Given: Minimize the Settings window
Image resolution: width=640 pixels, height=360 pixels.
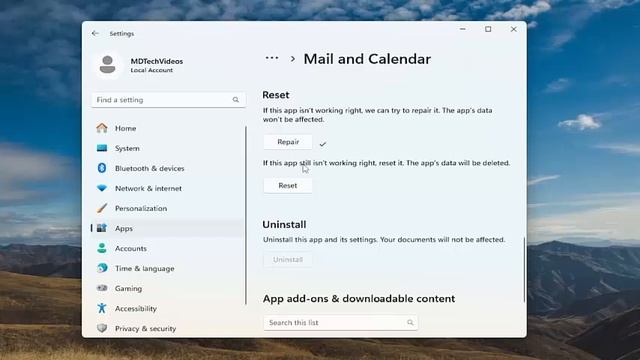Looking at the screenshot, I should click(x=462, y=29).
